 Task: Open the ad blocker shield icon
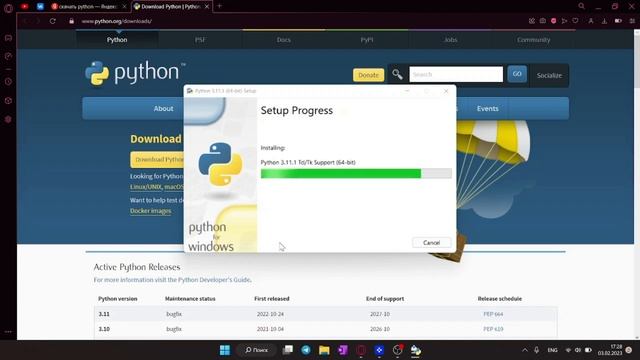(553, 21)
